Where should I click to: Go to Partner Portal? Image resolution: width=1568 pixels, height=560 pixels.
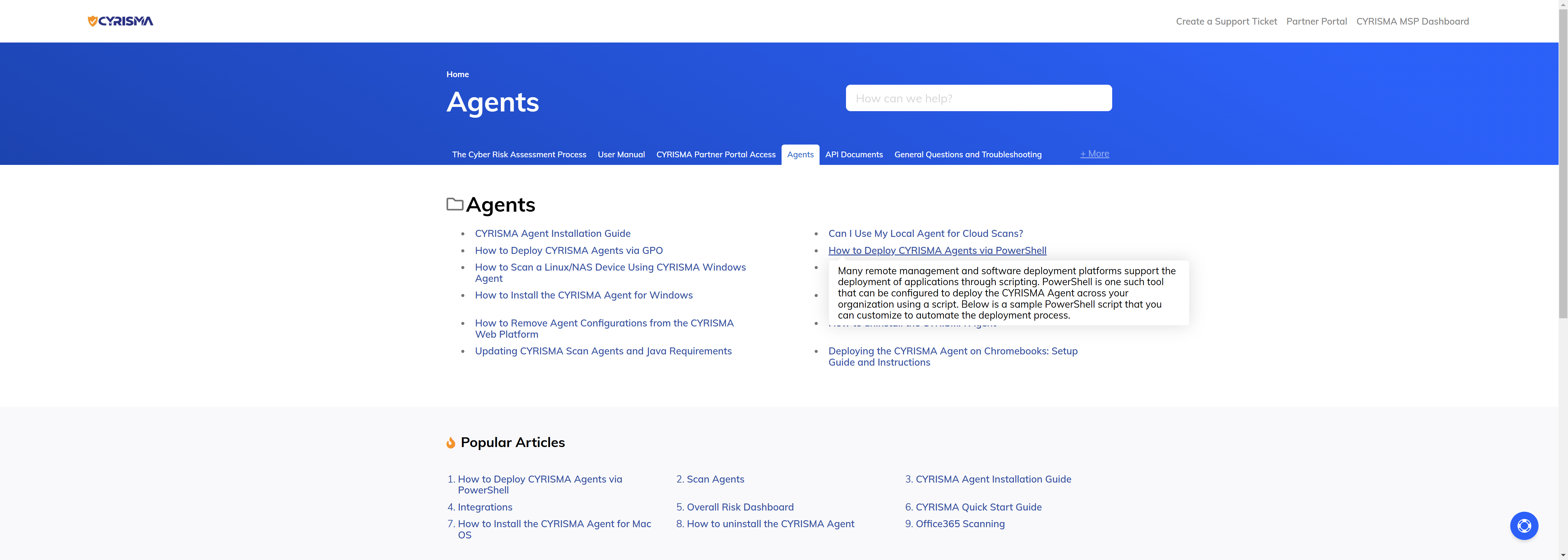pyautogui.click(x=1316, y=21)
